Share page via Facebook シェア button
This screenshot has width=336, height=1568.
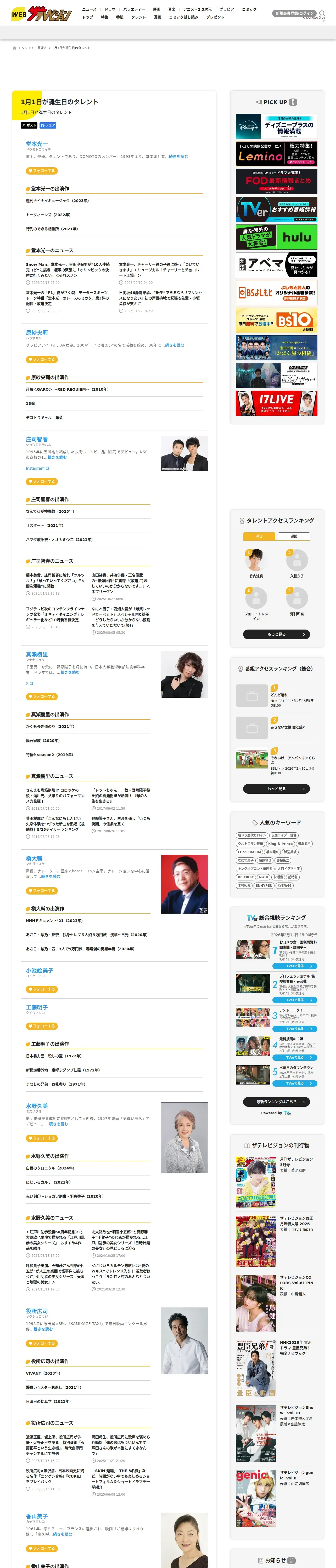pyautogui.click(x=48, y=125)
